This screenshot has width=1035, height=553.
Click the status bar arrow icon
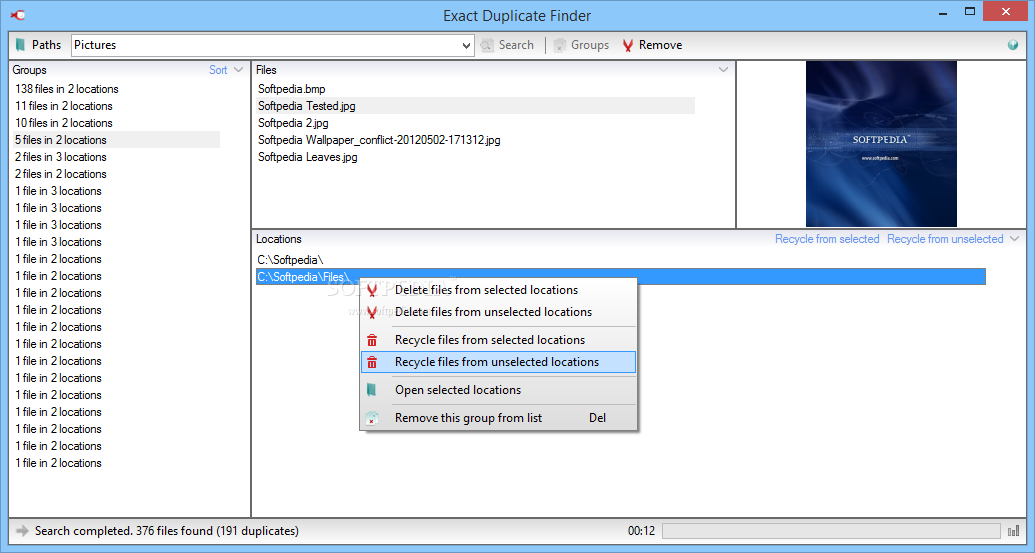point(22,531)
